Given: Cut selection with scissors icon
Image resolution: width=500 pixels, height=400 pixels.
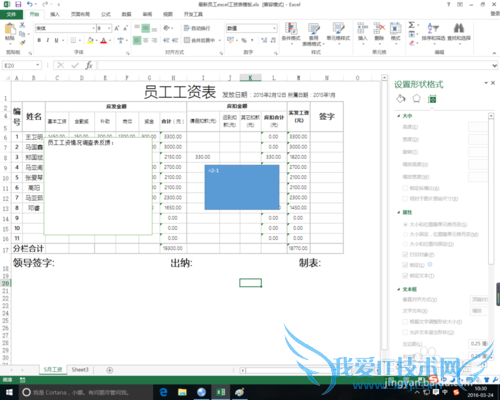Looking at the screenshot, I should [x=22, y=25].
